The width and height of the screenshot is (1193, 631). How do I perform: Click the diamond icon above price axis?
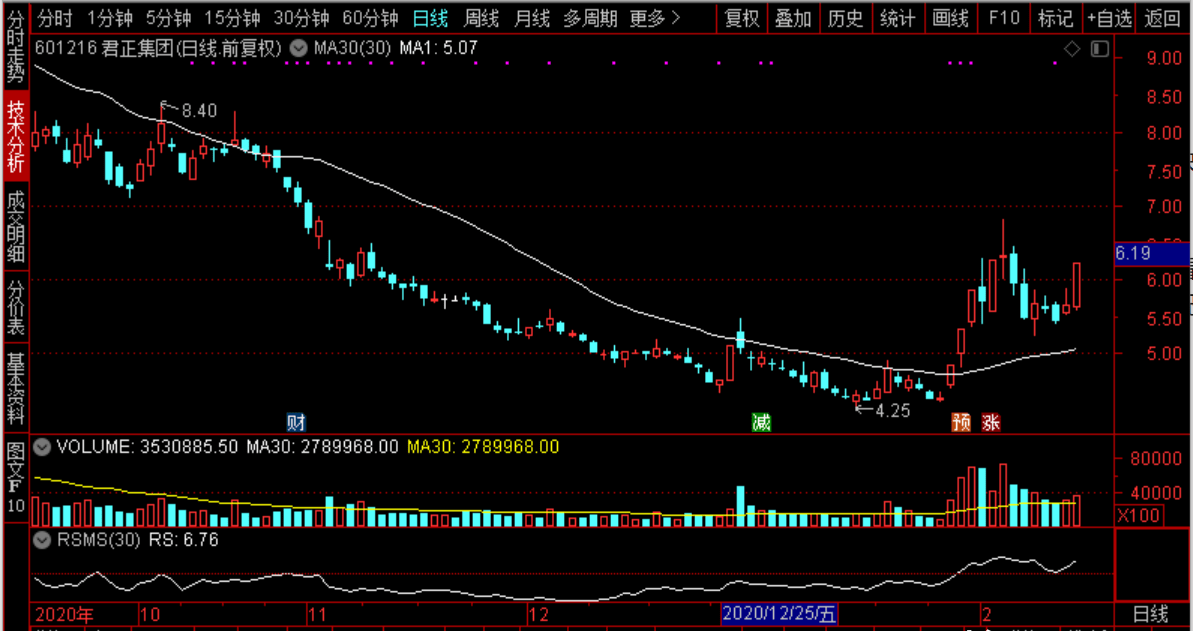coord(1072,49)
